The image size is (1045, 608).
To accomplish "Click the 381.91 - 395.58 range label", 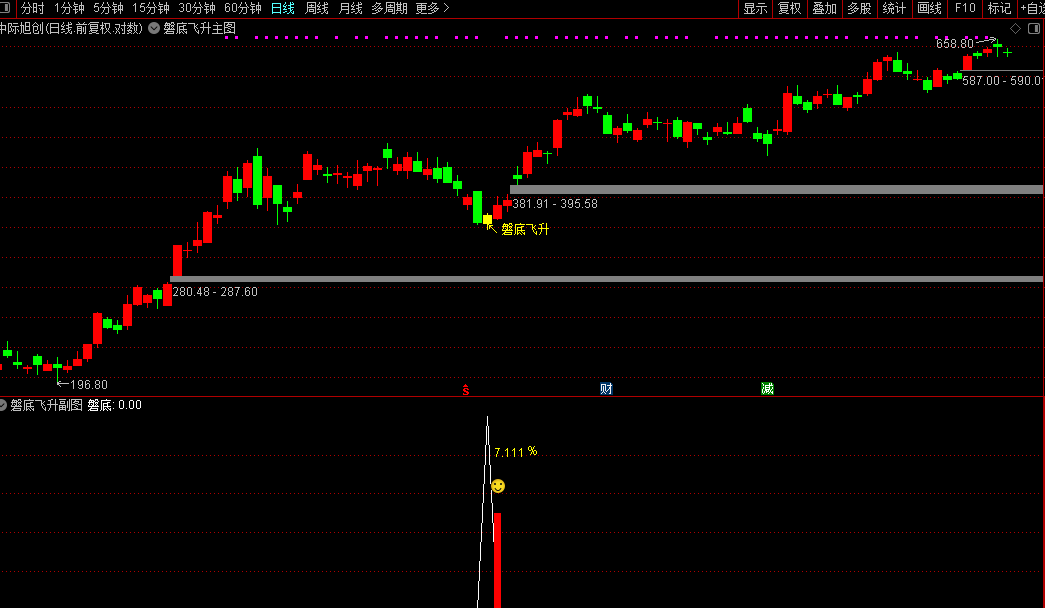I will 555,204.
